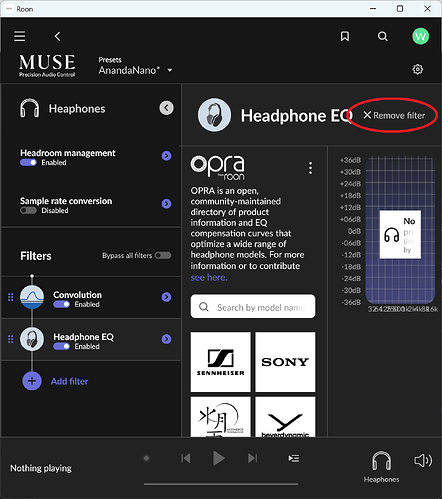Open volume control speaker icon
The width and height of the screenshot is (442, 499).
tap(423, 460)
